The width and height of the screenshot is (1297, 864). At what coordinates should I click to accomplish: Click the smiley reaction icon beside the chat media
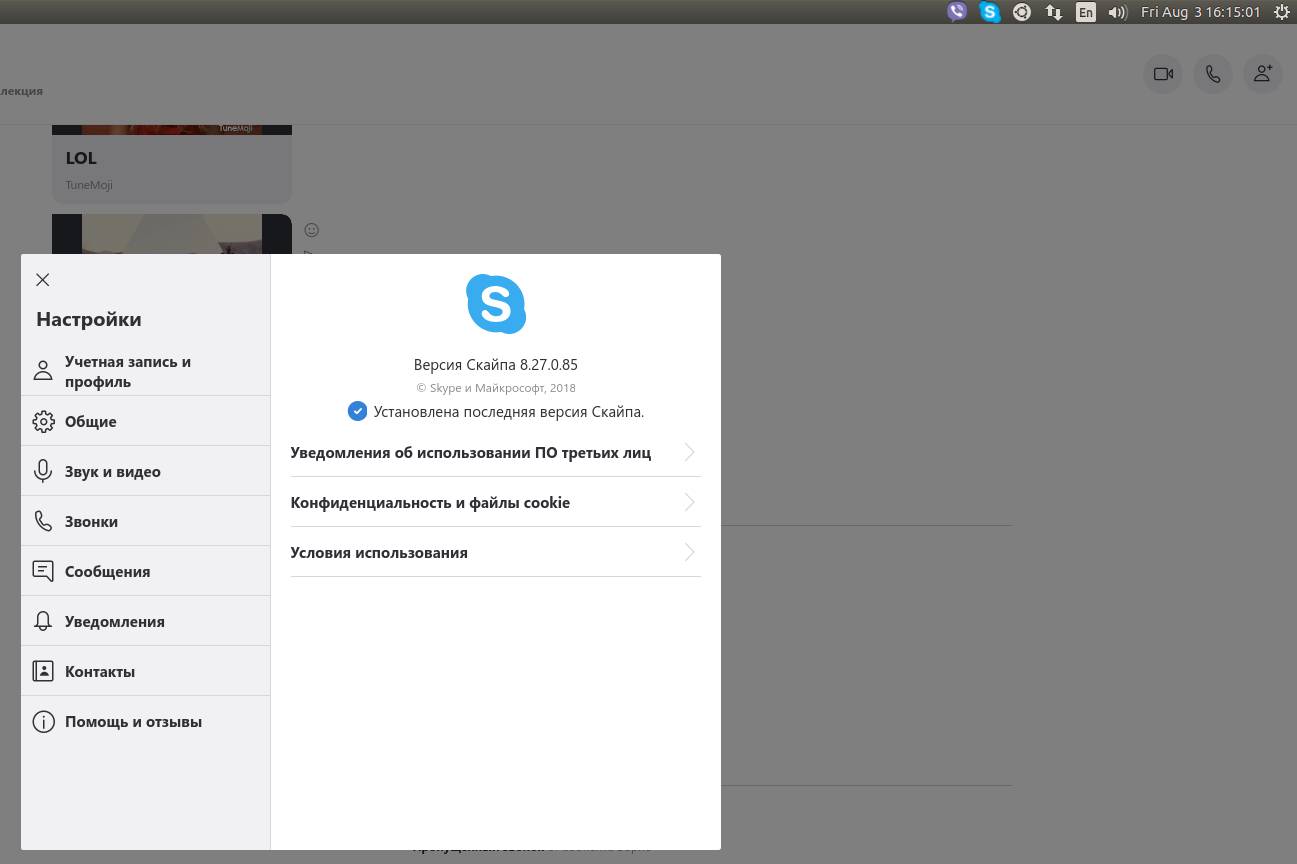[312, 230]
